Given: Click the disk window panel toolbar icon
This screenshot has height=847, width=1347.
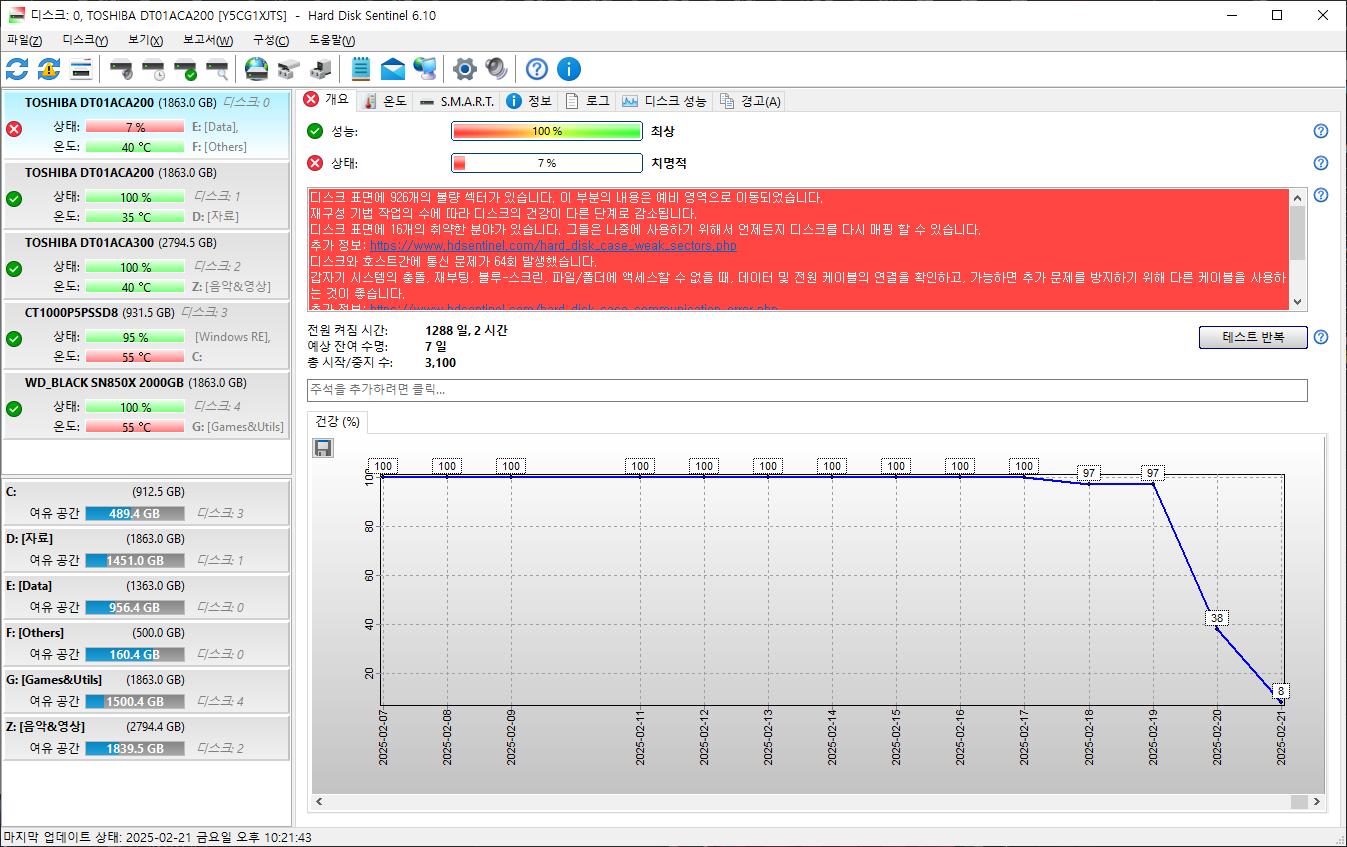Looking at the screenshot, I should click(x=81, y=69).
